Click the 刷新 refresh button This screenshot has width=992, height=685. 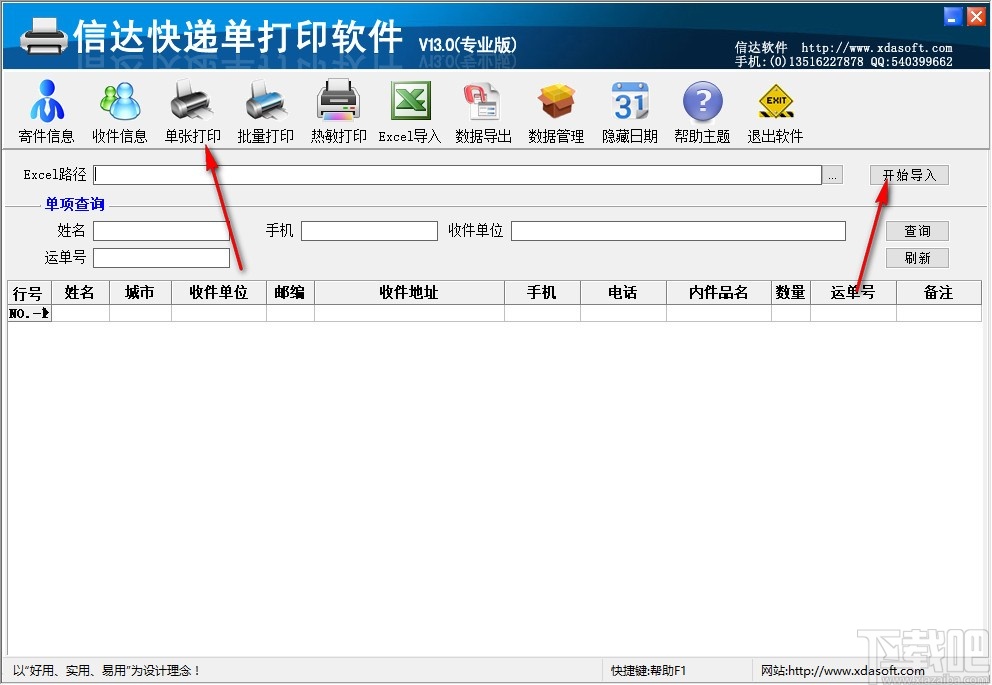[917, 257]
